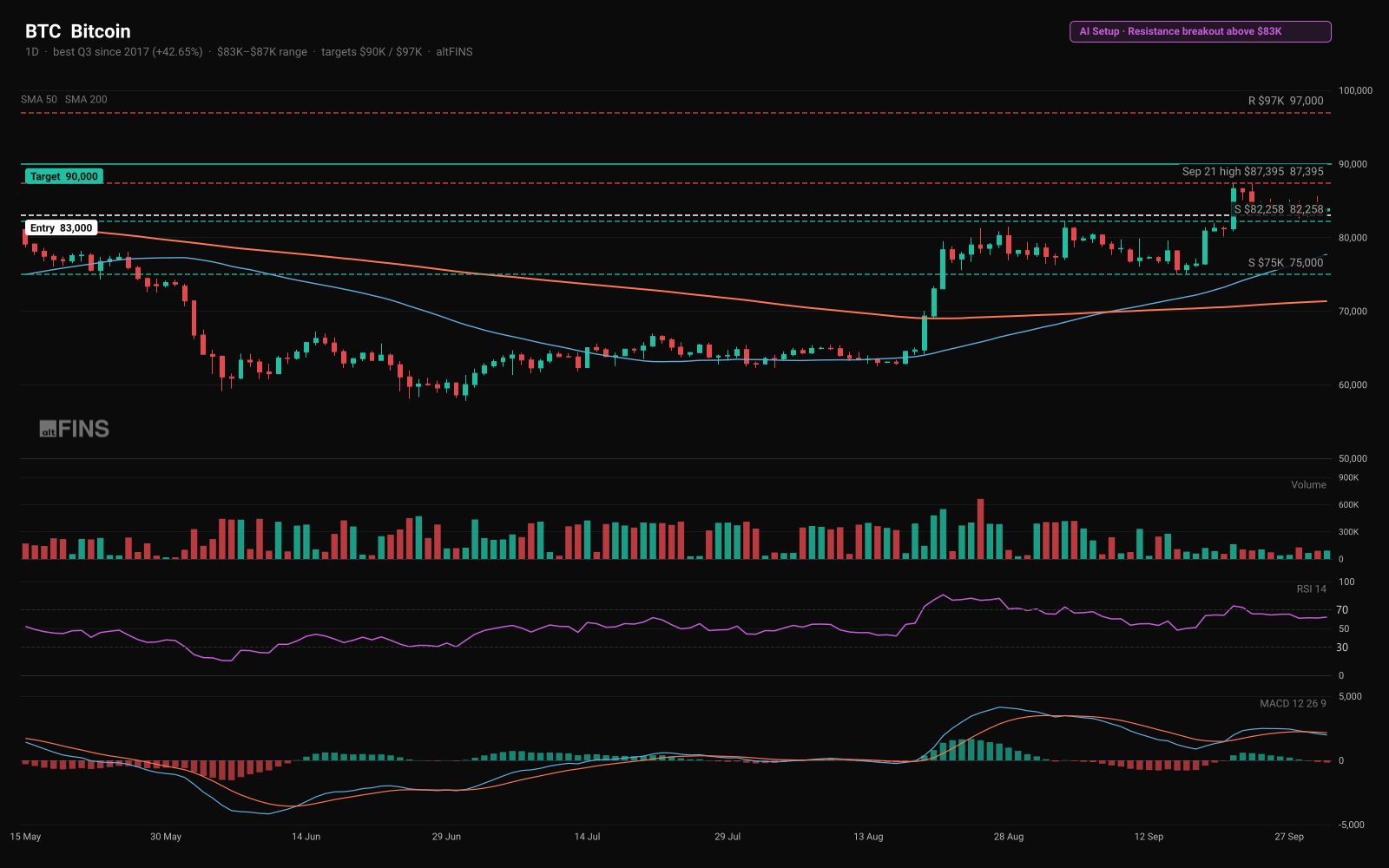Click the S $75K 75,000 support label
Image resolution: width=1389 pixels, height=868 pixels.
[x=1286, y=262]
